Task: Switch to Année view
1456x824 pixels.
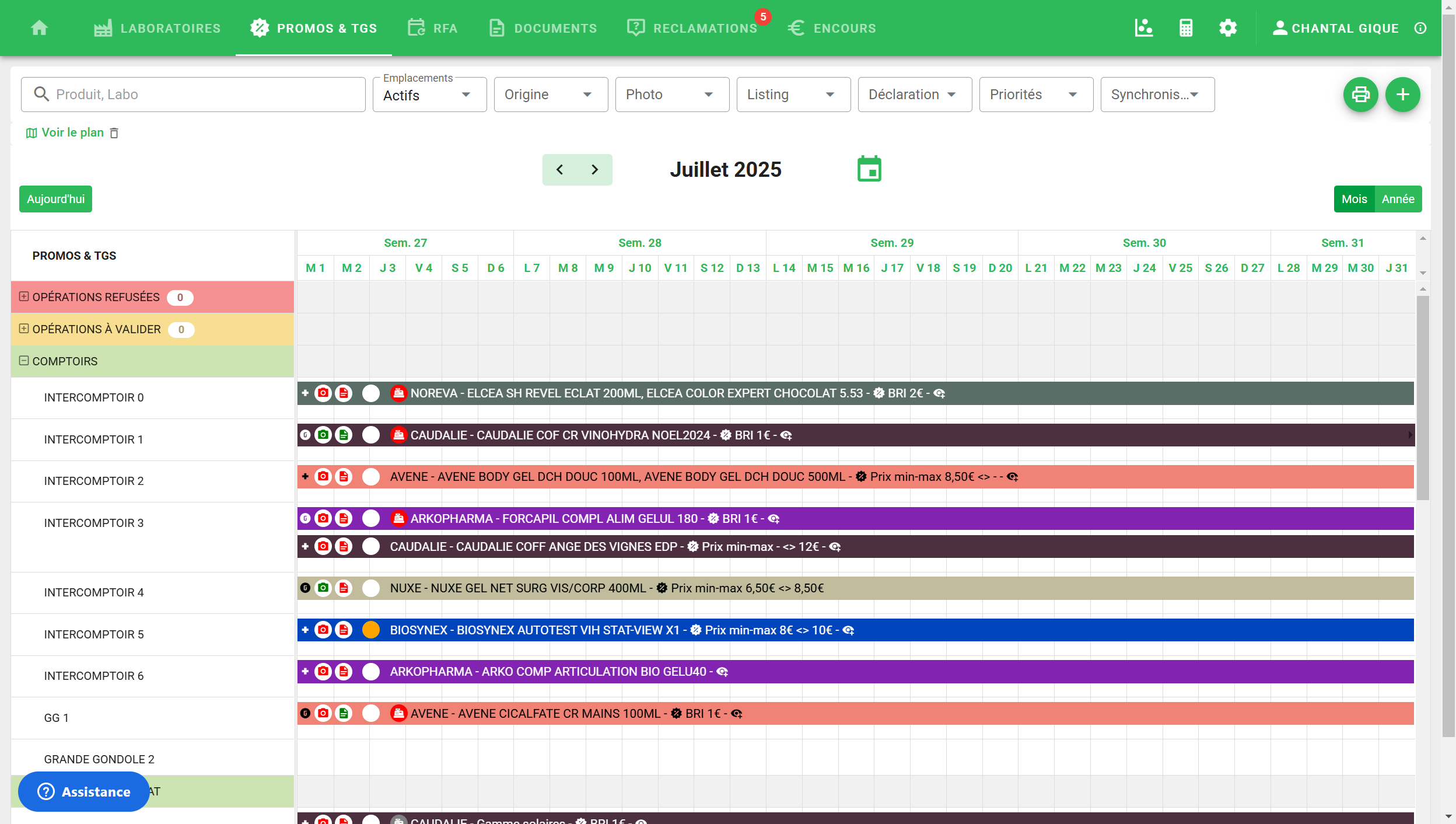Action: (1398, 199)
